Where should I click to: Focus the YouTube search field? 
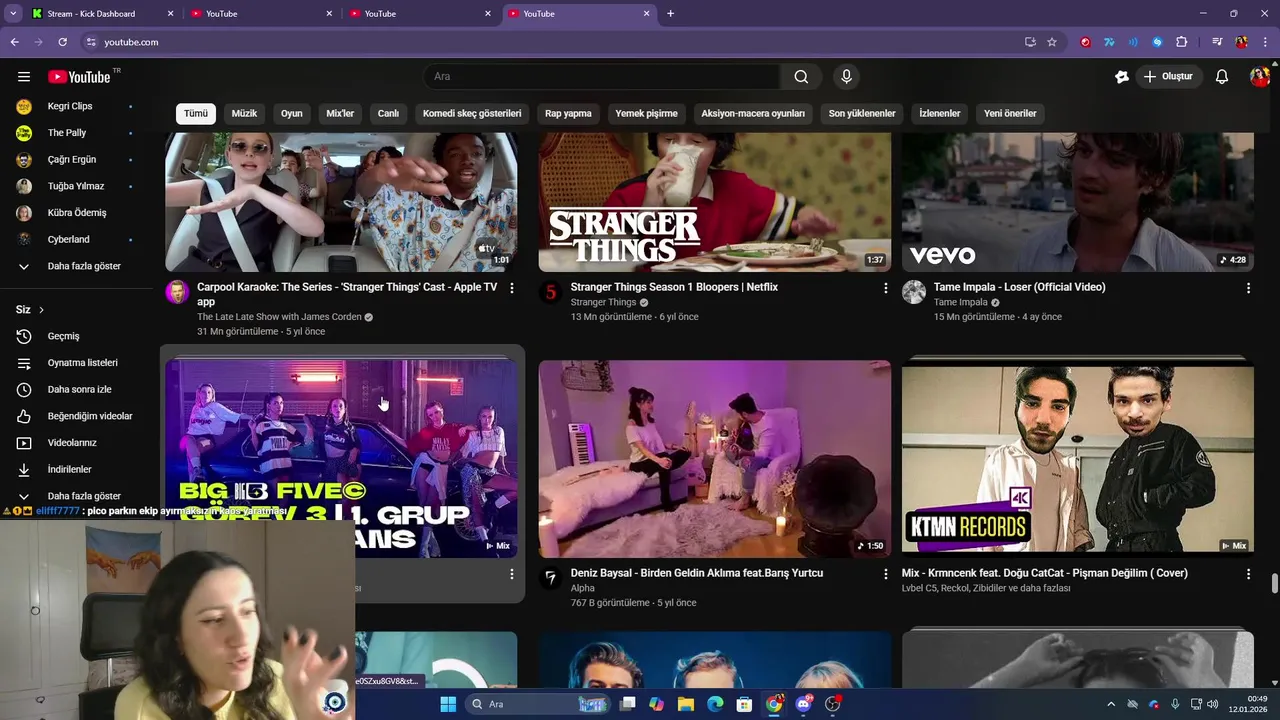pos(602,77)
